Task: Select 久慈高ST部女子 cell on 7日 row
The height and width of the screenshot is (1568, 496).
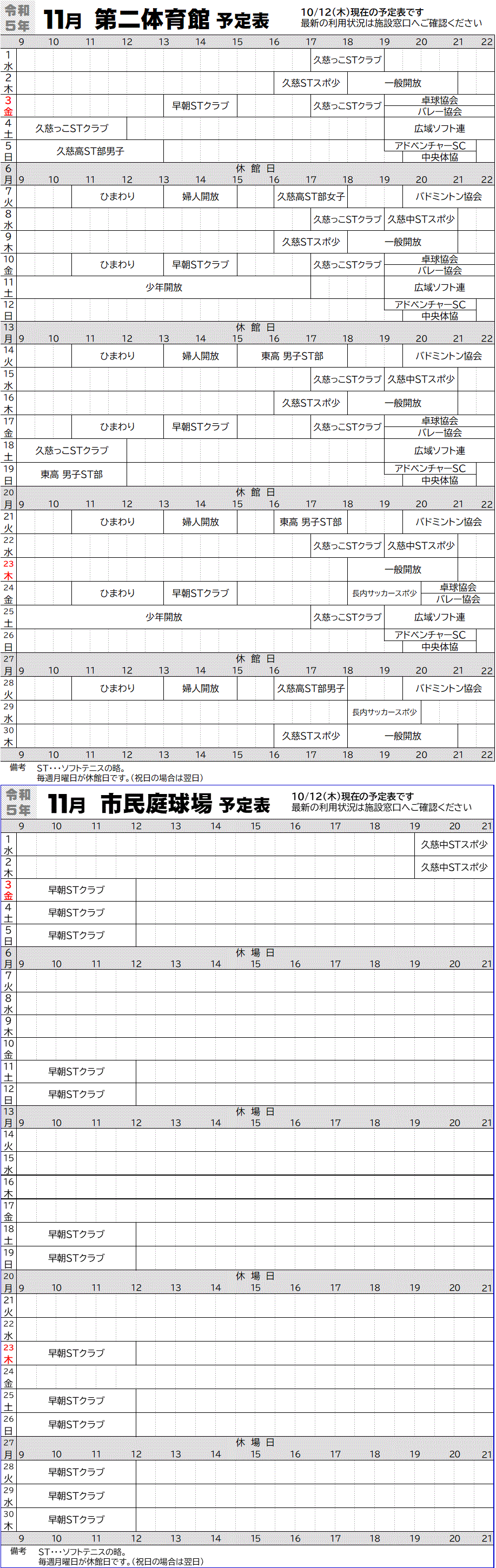Action: [x=311, y=197]
